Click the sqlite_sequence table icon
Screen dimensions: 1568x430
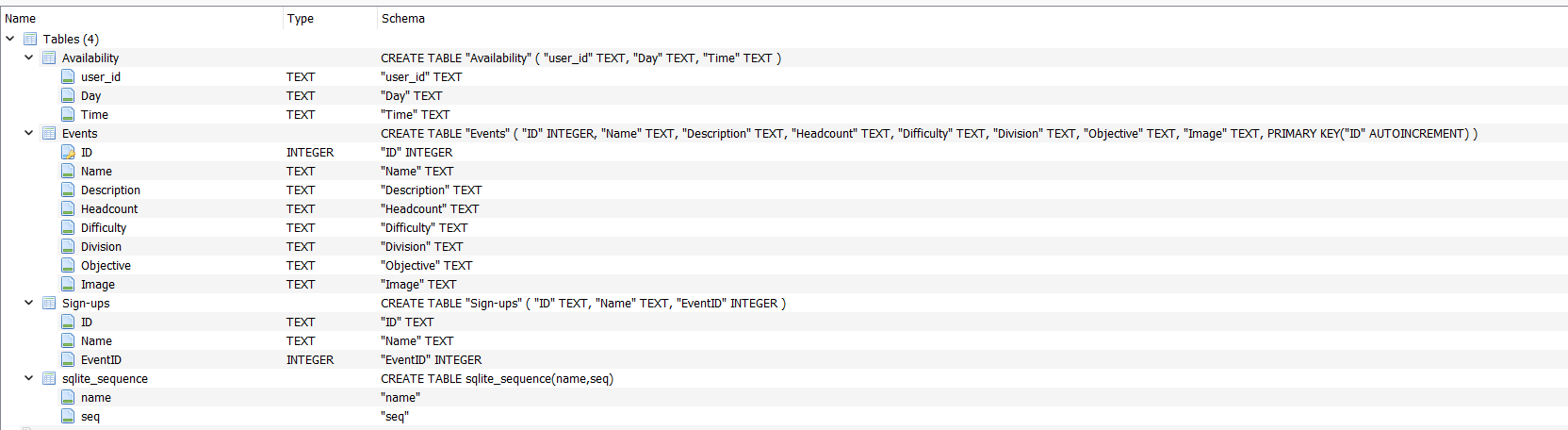[x=49, y=378]
